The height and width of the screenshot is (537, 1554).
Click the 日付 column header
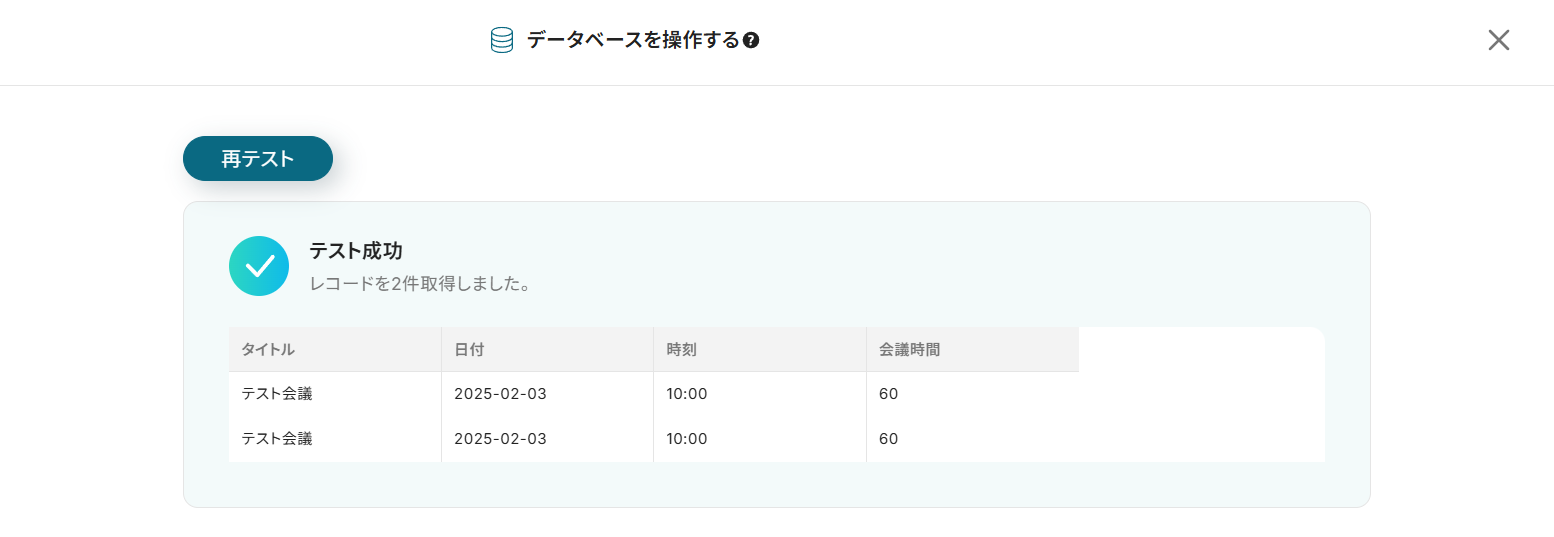point(469,350)
